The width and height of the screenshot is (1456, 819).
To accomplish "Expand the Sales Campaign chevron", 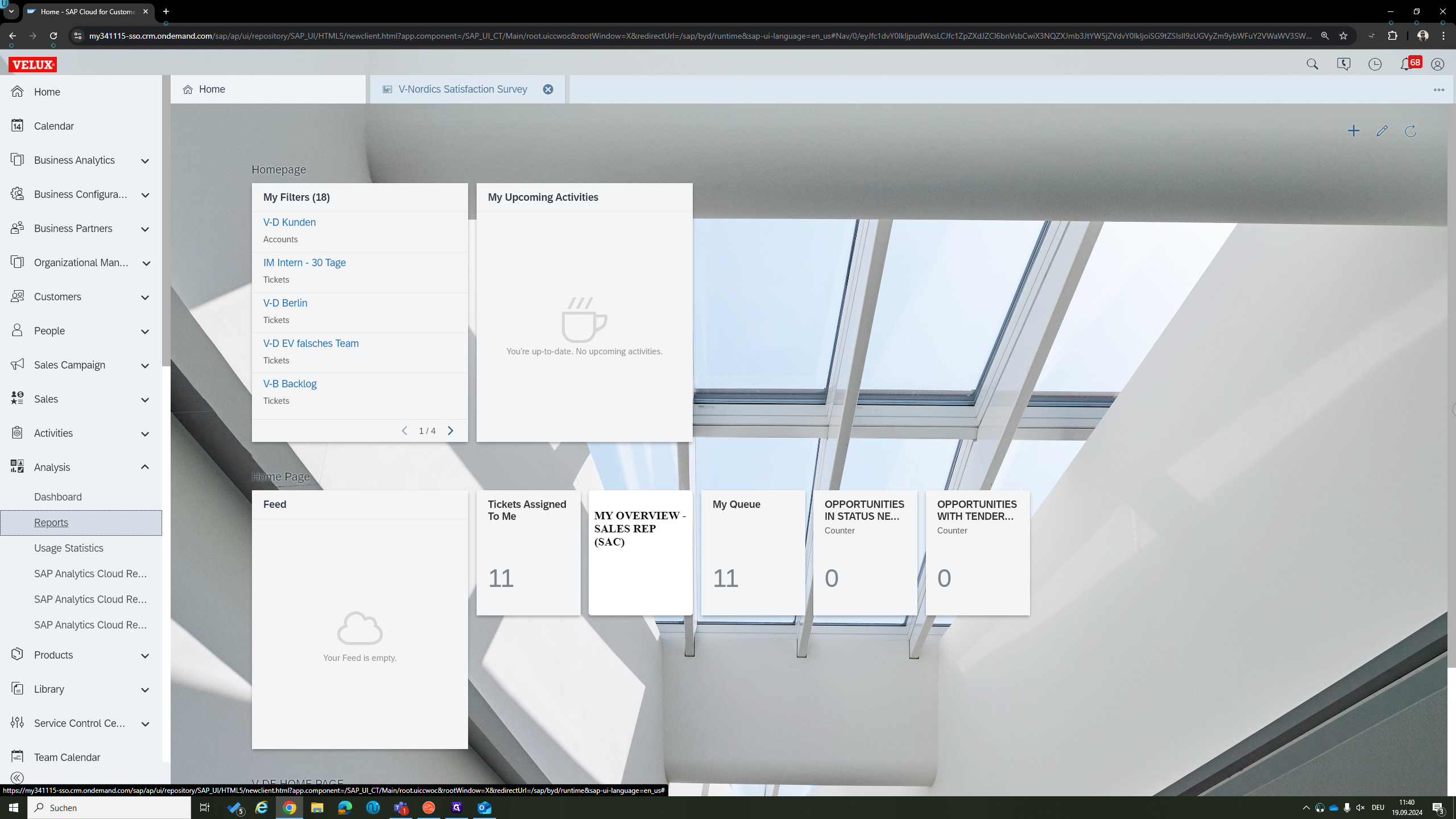I will click(145, 365).
